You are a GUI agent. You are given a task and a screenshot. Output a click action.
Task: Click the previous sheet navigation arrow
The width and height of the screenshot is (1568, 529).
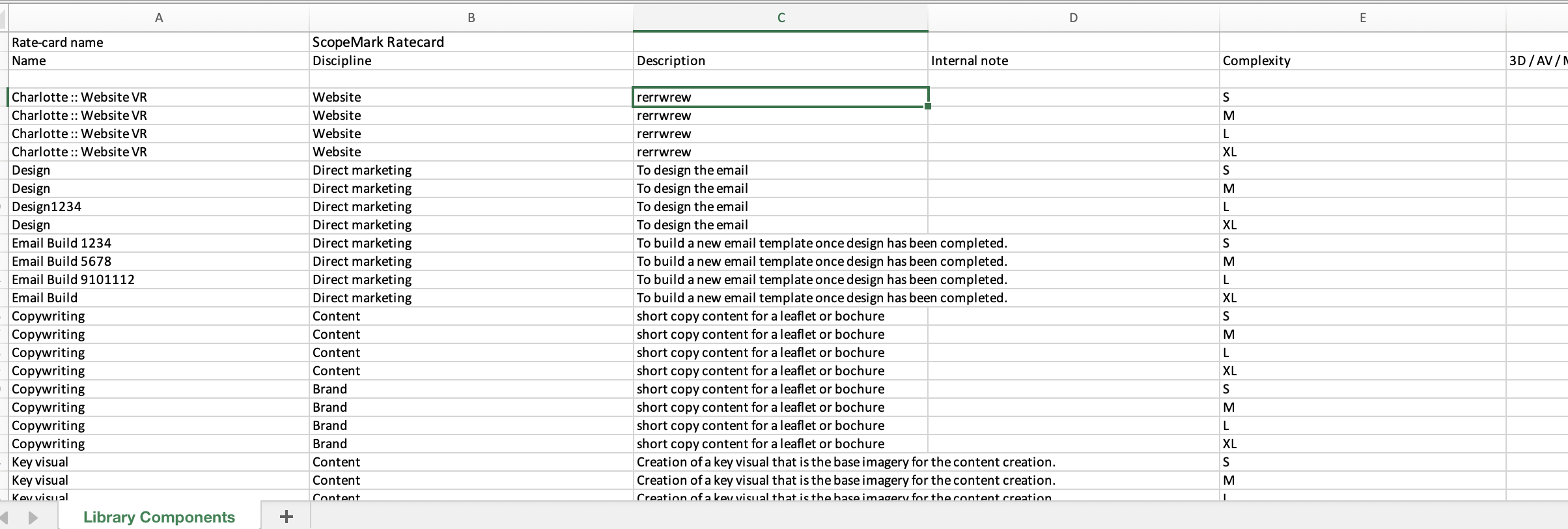tap(5, 518)
